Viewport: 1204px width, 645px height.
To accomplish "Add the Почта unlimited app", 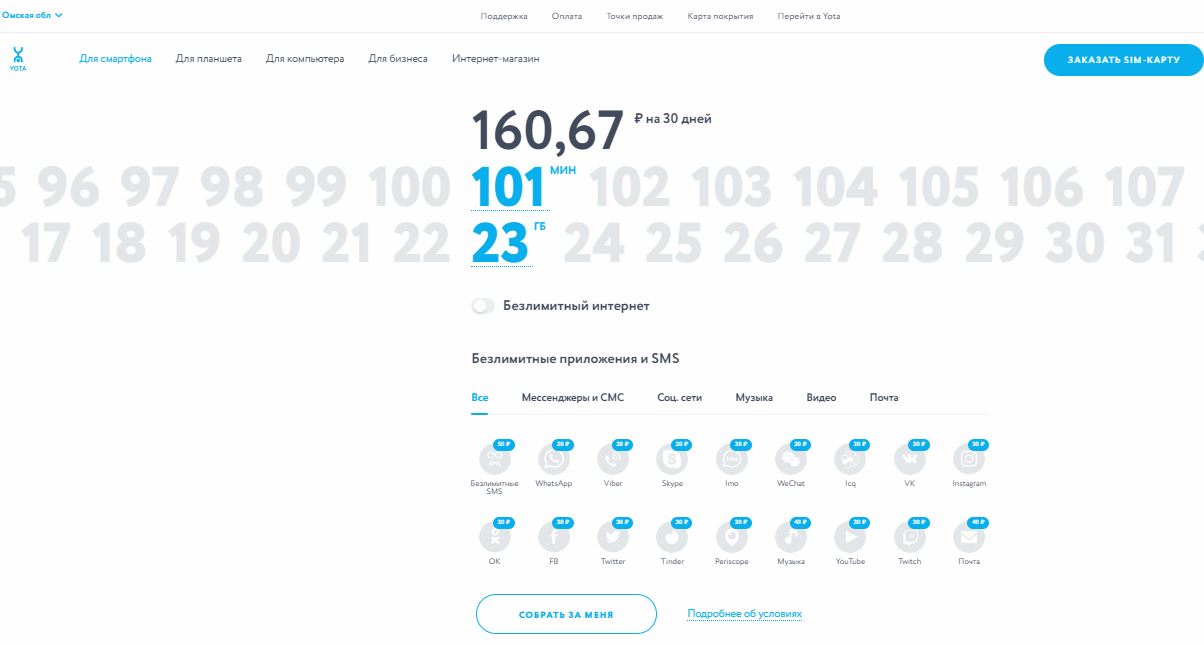I will coord(969,538).
